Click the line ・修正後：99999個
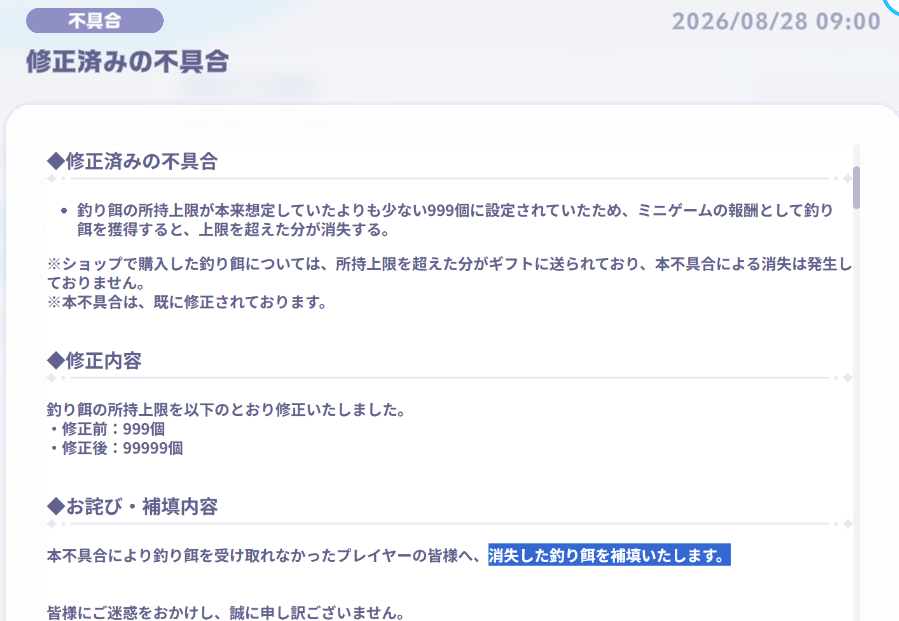899x621 pixels. 115,448
